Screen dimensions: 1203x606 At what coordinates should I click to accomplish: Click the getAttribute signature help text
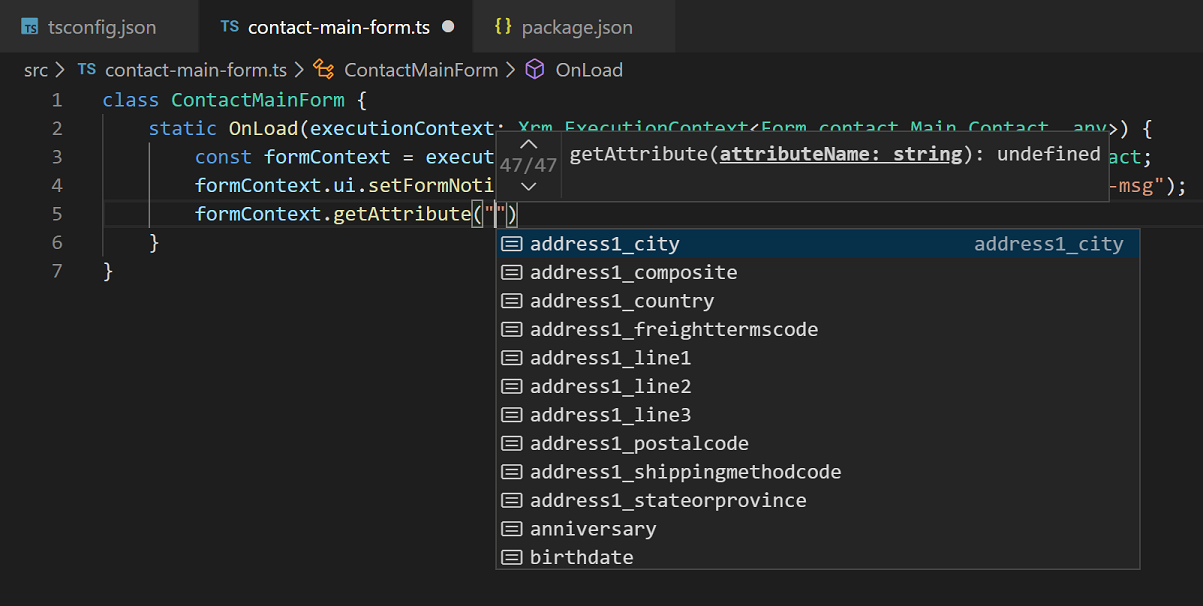(835, 154)
